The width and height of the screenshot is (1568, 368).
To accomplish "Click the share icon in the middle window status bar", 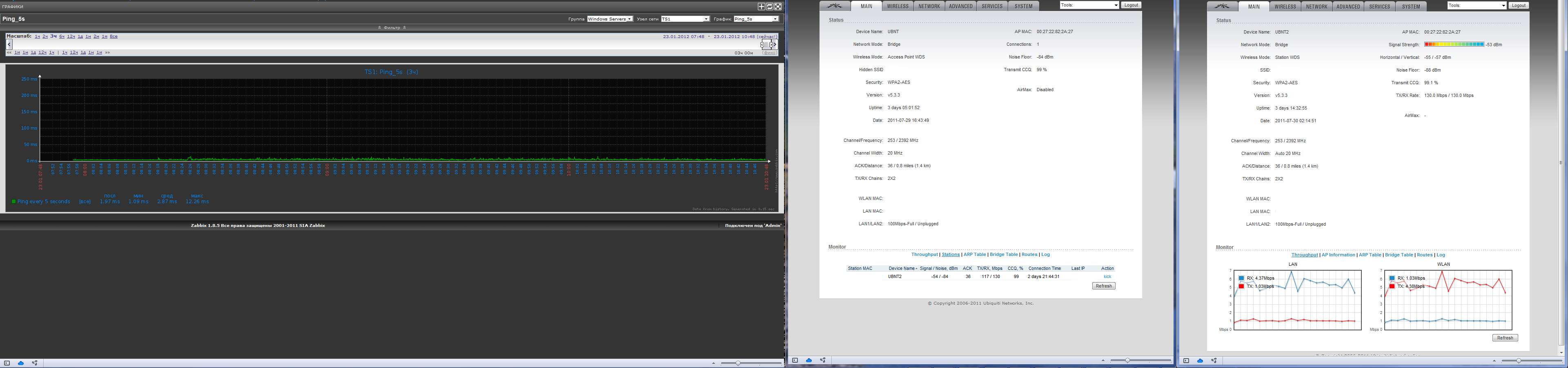I will pyautogui.click(x=823, y=360).
